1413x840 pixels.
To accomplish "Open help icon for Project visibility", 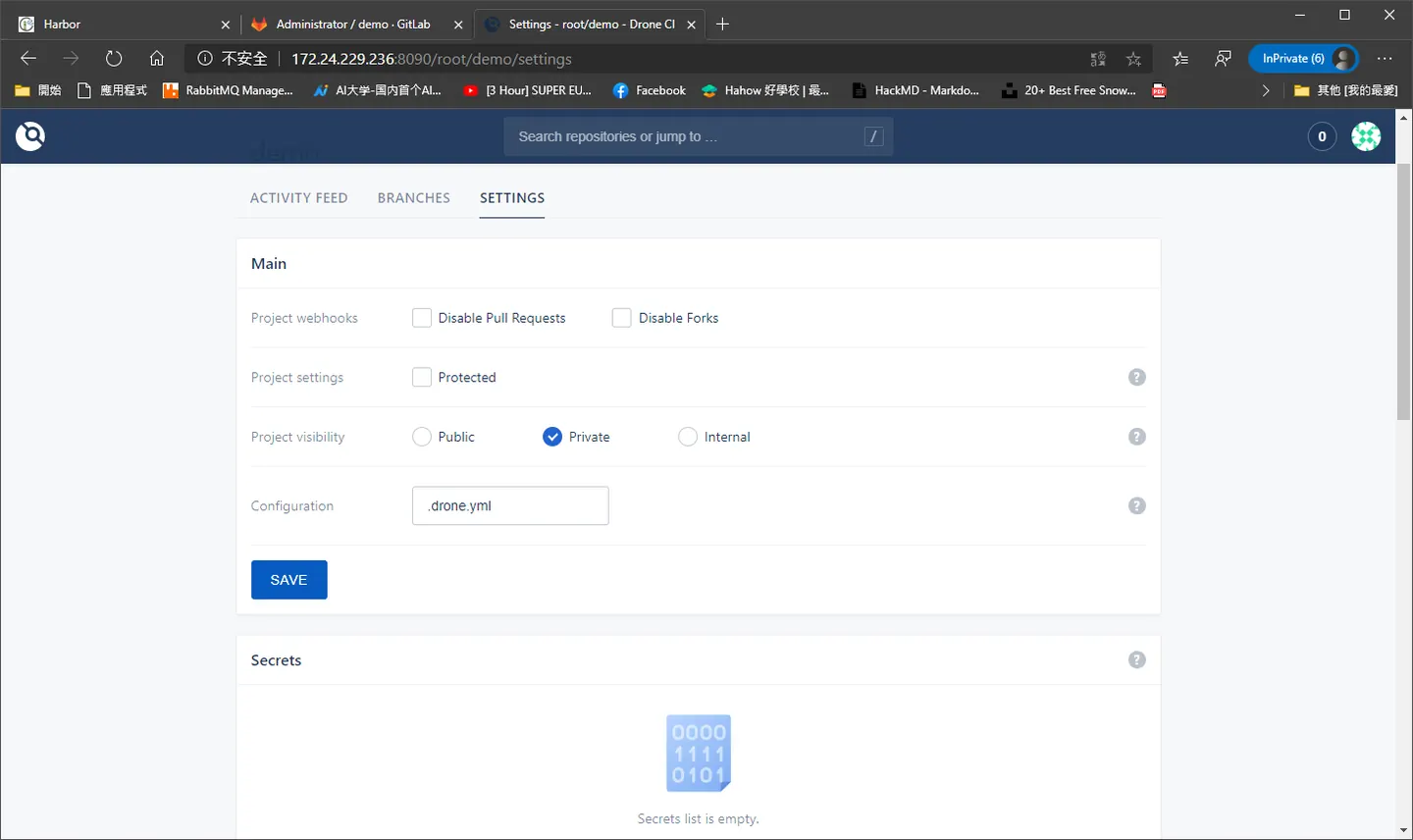I will click(x=1137, y=437).
